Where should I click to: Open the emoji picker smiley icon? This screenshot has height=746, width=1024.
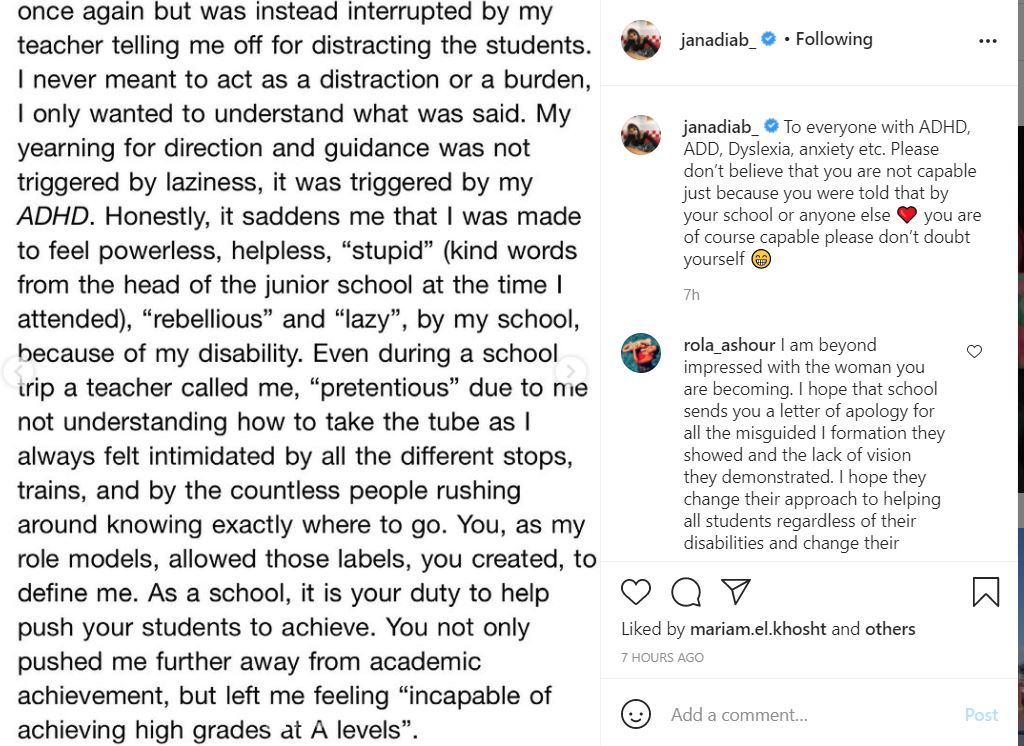click(636, 714)
